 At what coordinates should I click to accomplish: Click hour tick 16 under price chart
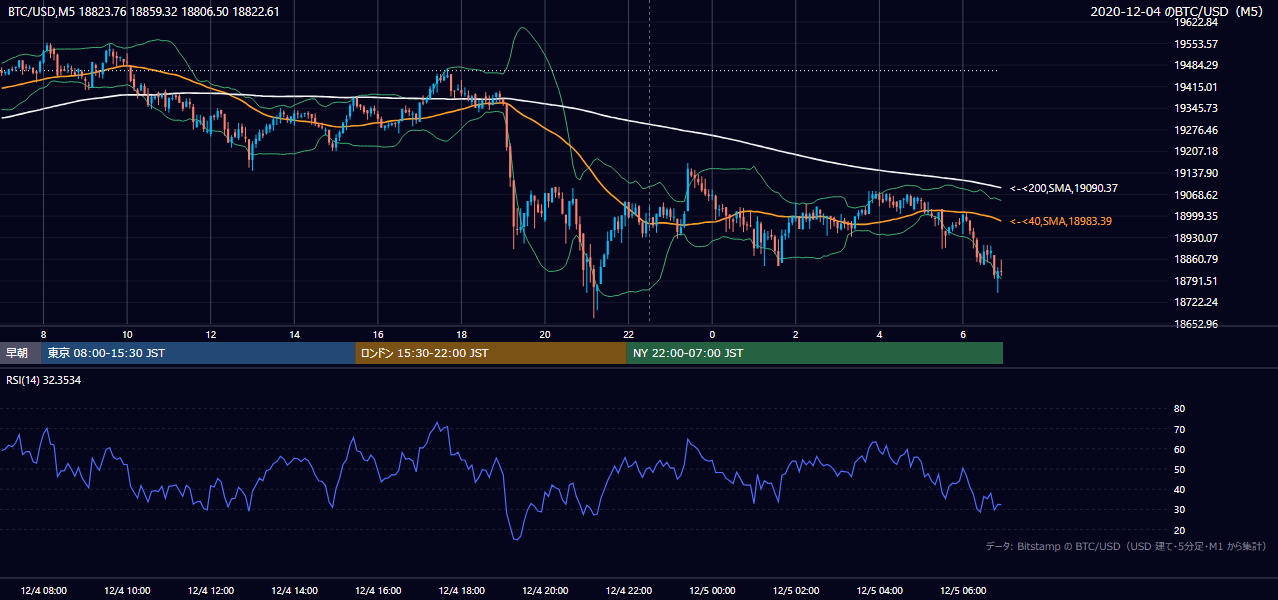pos(378,334)
